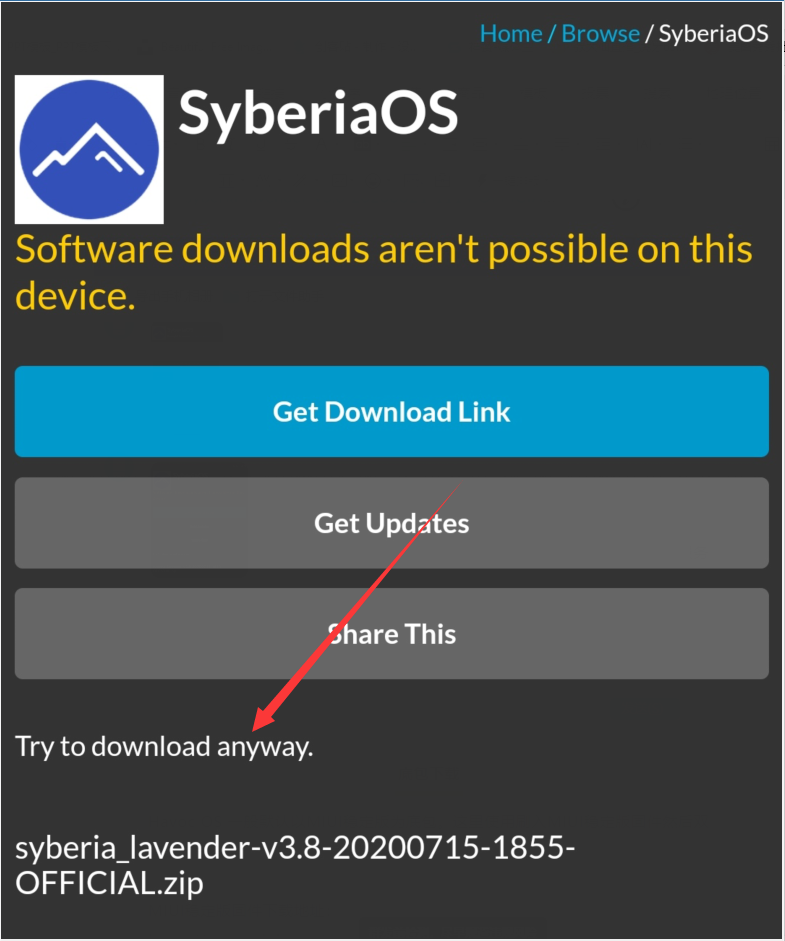Viewport: 785px width, 941px height.
Task: Click the Get Download Link button
Action: click(x=392, y=412)
